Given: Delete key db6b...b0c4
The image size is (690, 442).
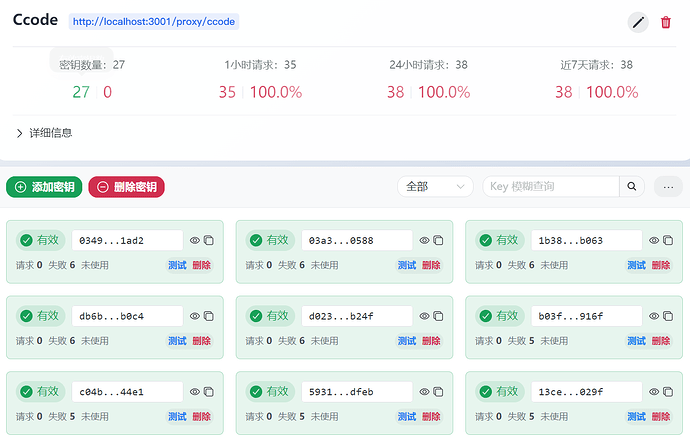Looking at the screenshot, I should click(202, 341).
